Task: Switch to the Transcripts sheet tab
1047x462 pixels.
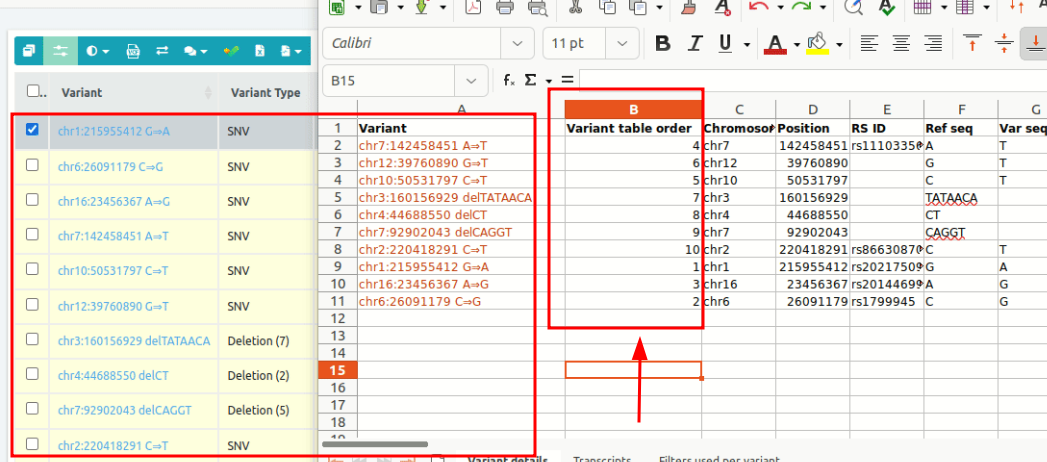Action: (x=601, y=459)
